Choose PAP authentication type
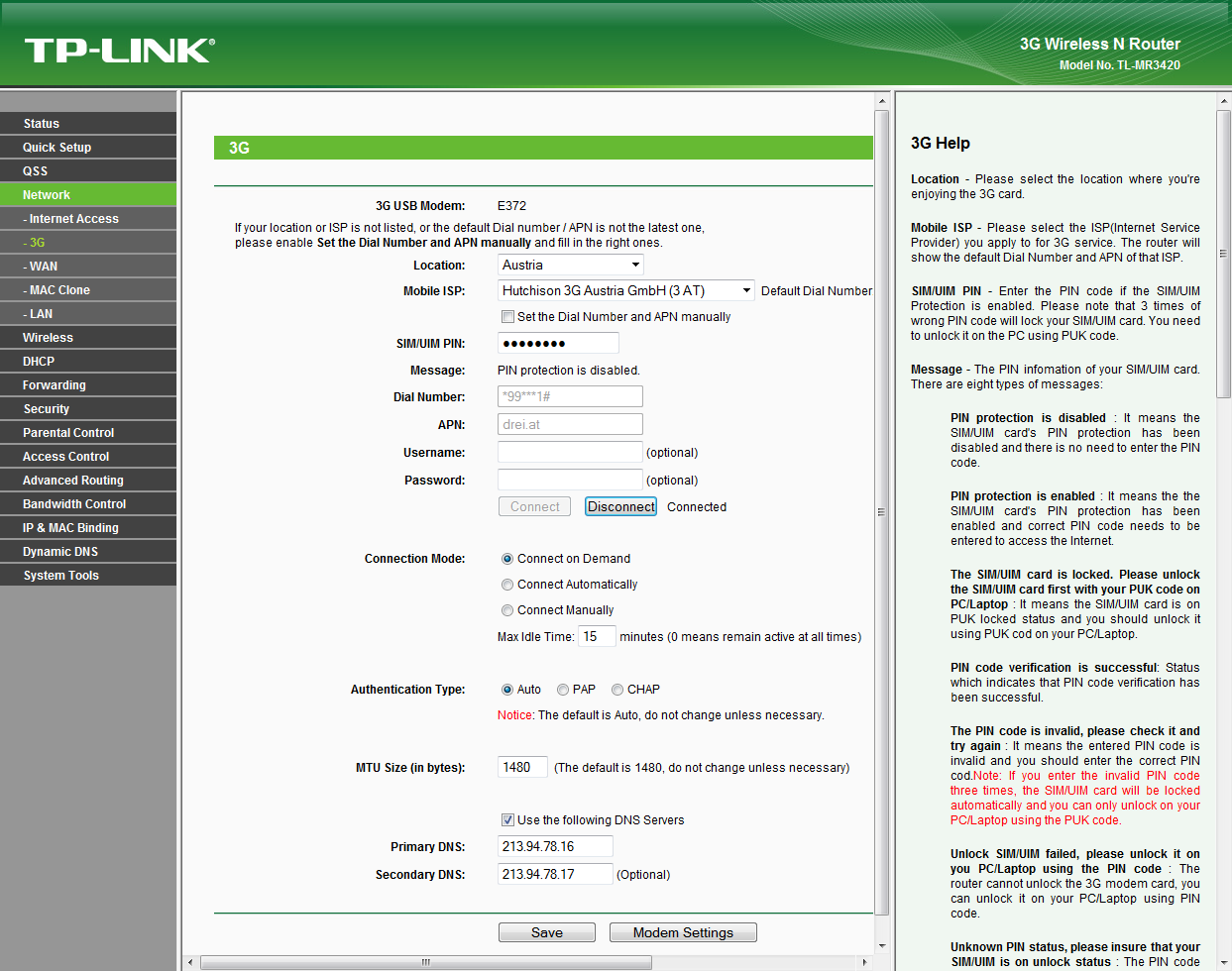 tap(563, 690)
